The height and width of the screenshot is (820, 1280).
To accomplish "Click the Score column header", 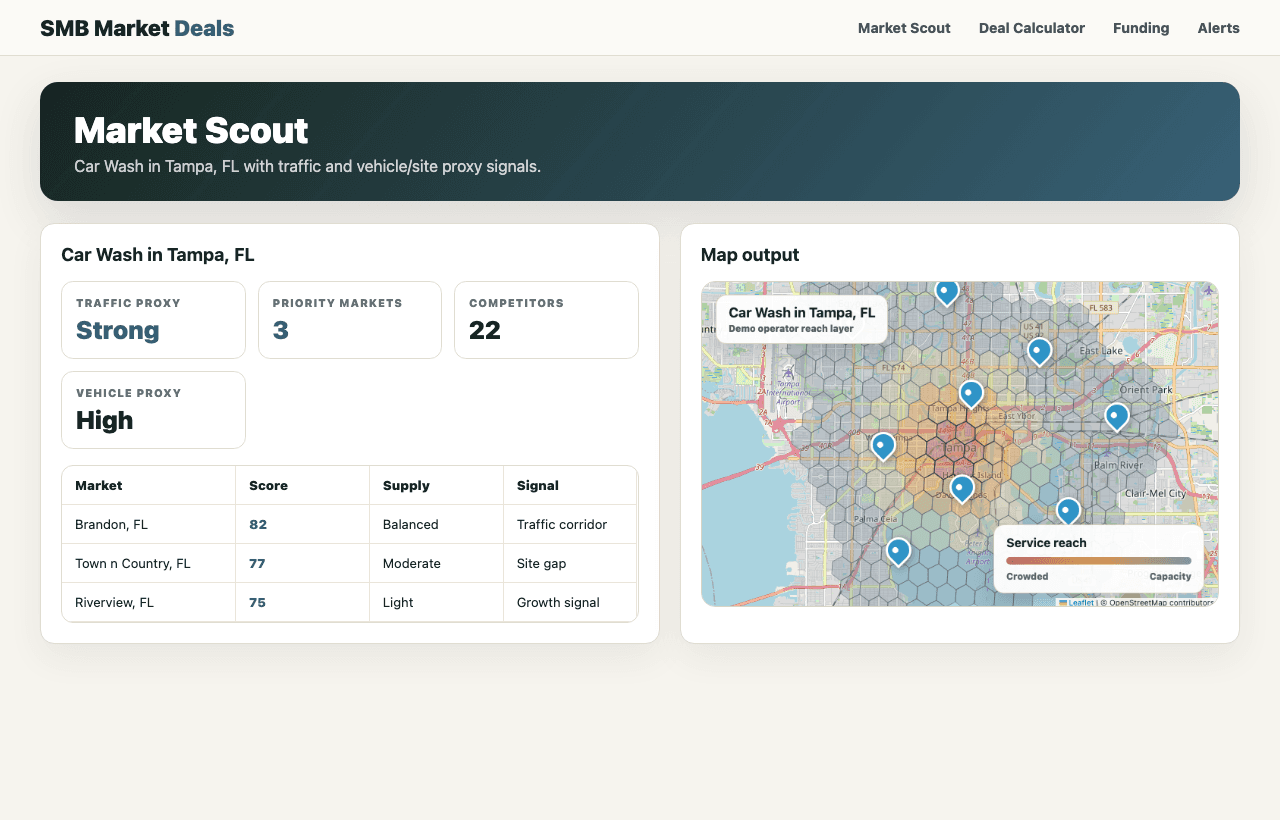I will coord(303,485).
